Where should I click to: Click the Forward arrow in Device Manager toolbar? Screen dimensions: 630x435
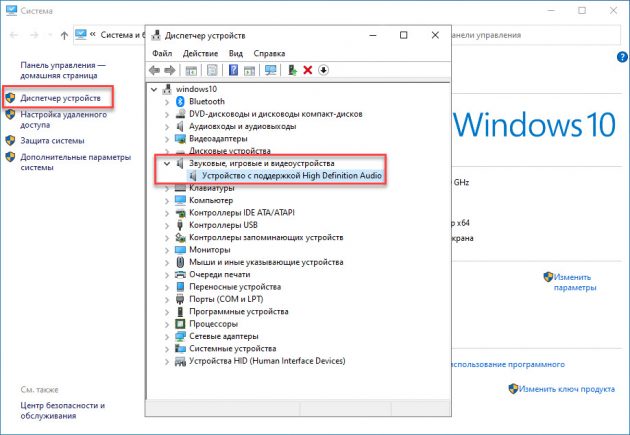(x=170, y=70)
